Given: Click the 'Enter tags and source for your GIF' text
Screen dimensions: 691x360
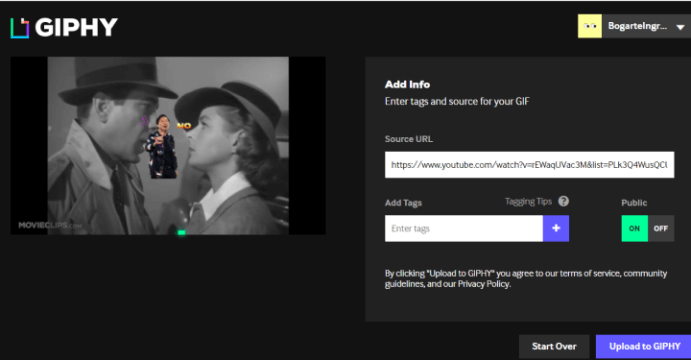Looking at the screenshot, I should 457,101.
